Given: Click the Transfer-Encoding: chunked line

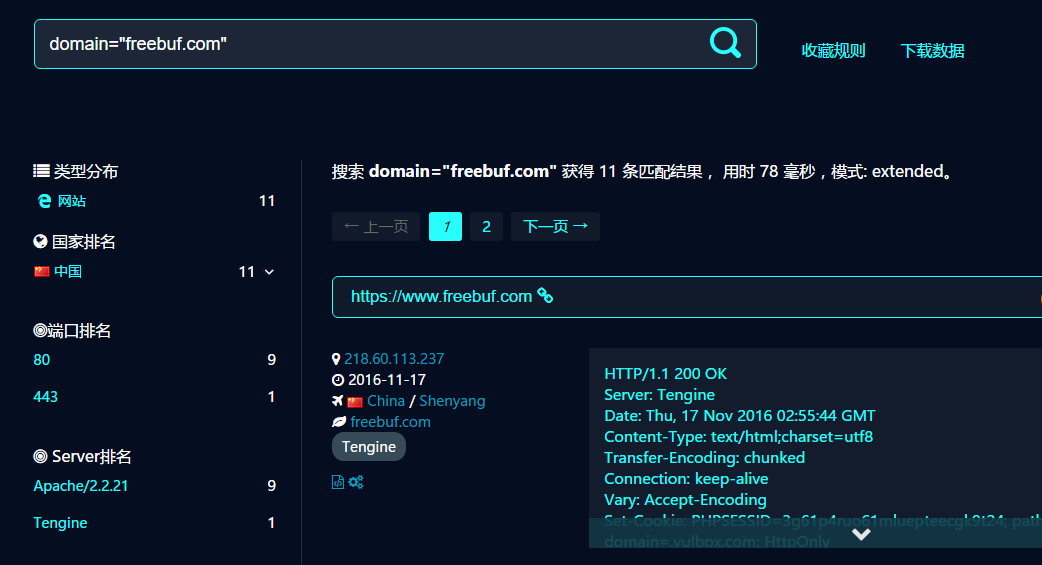Looking at the screenshot, I should click(x=704, y=457).
